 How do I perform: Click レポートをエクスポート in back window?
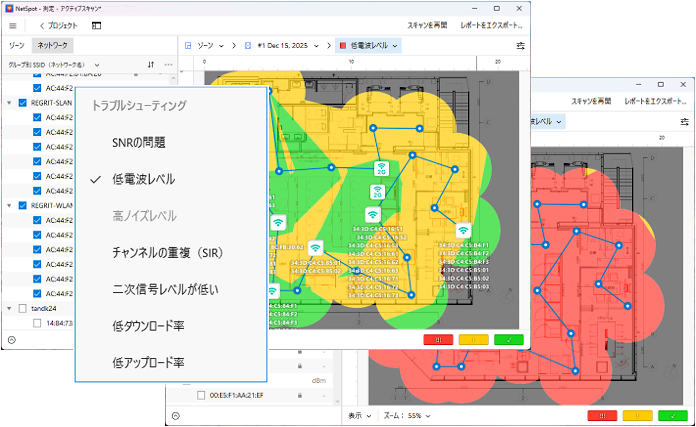(655, 102)
